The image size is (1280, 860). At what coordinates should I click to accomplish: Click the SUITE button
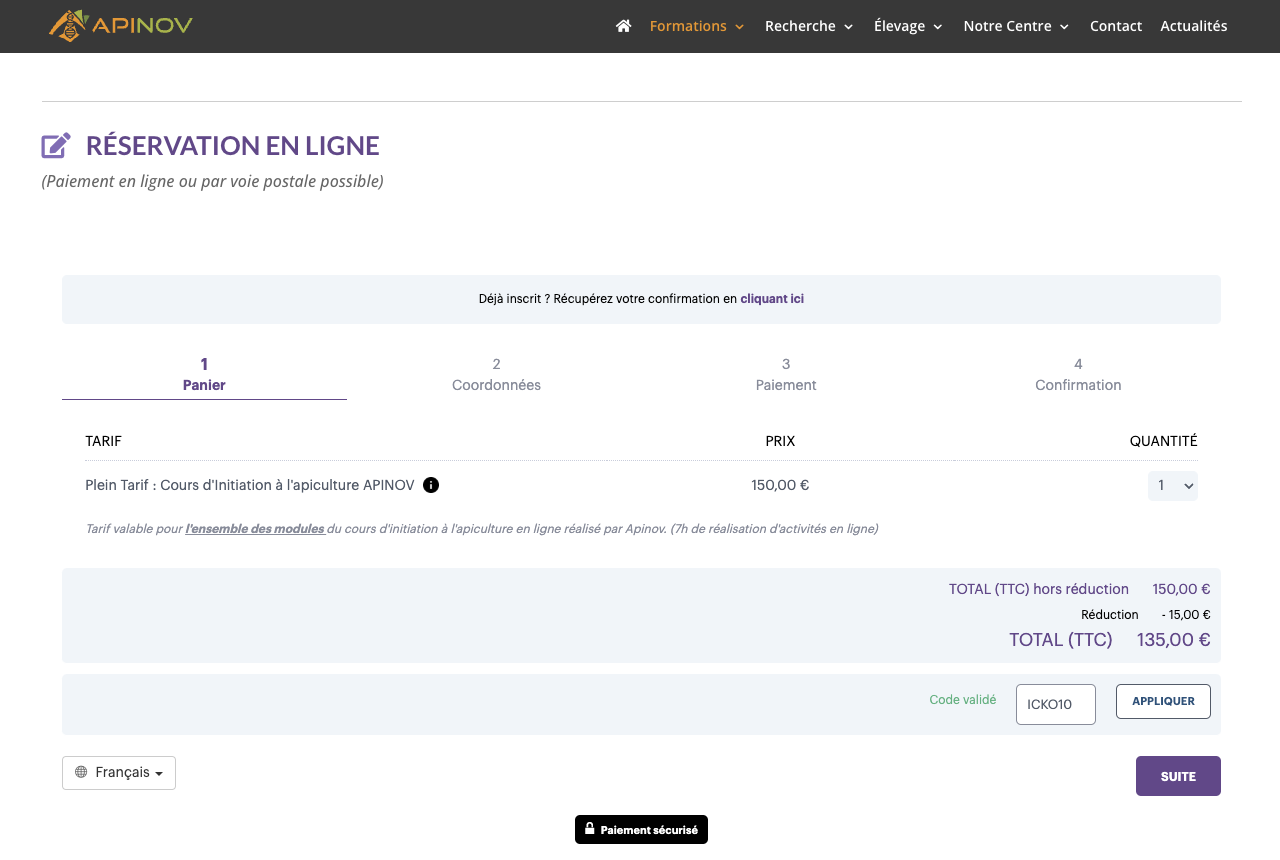[1178, 776]
